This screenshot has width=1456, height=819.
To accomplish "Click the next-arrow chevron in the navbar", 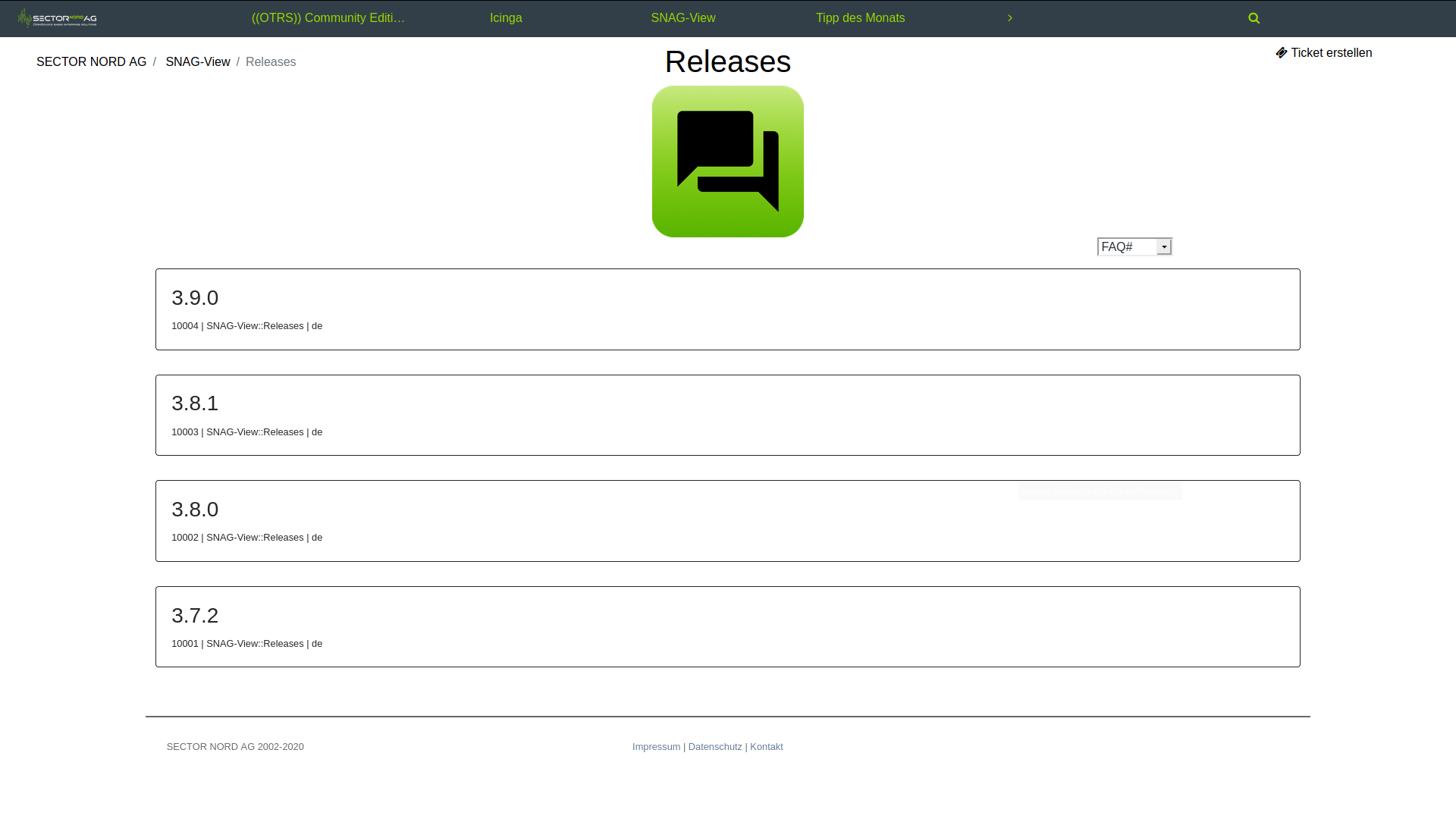I will tap(1009, 18).
